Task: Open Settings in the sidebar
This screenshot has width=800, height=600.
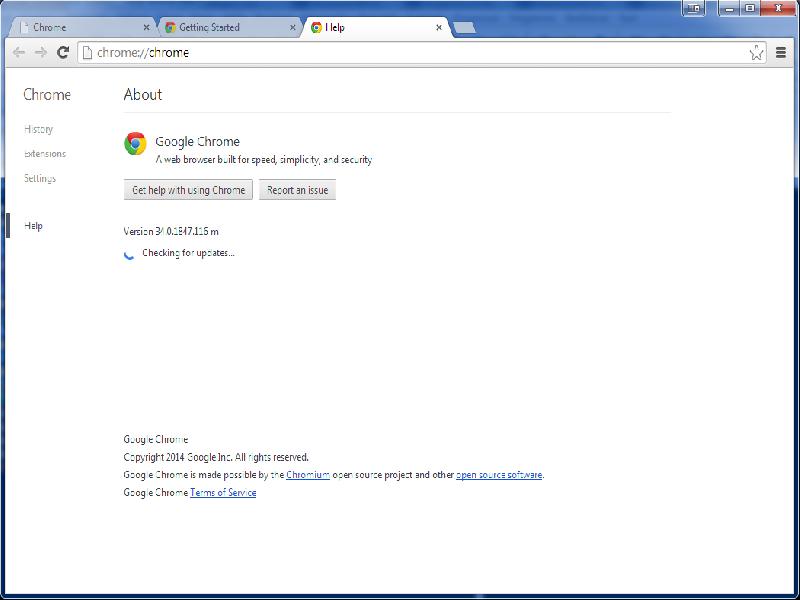Action: tap(40, 178)
